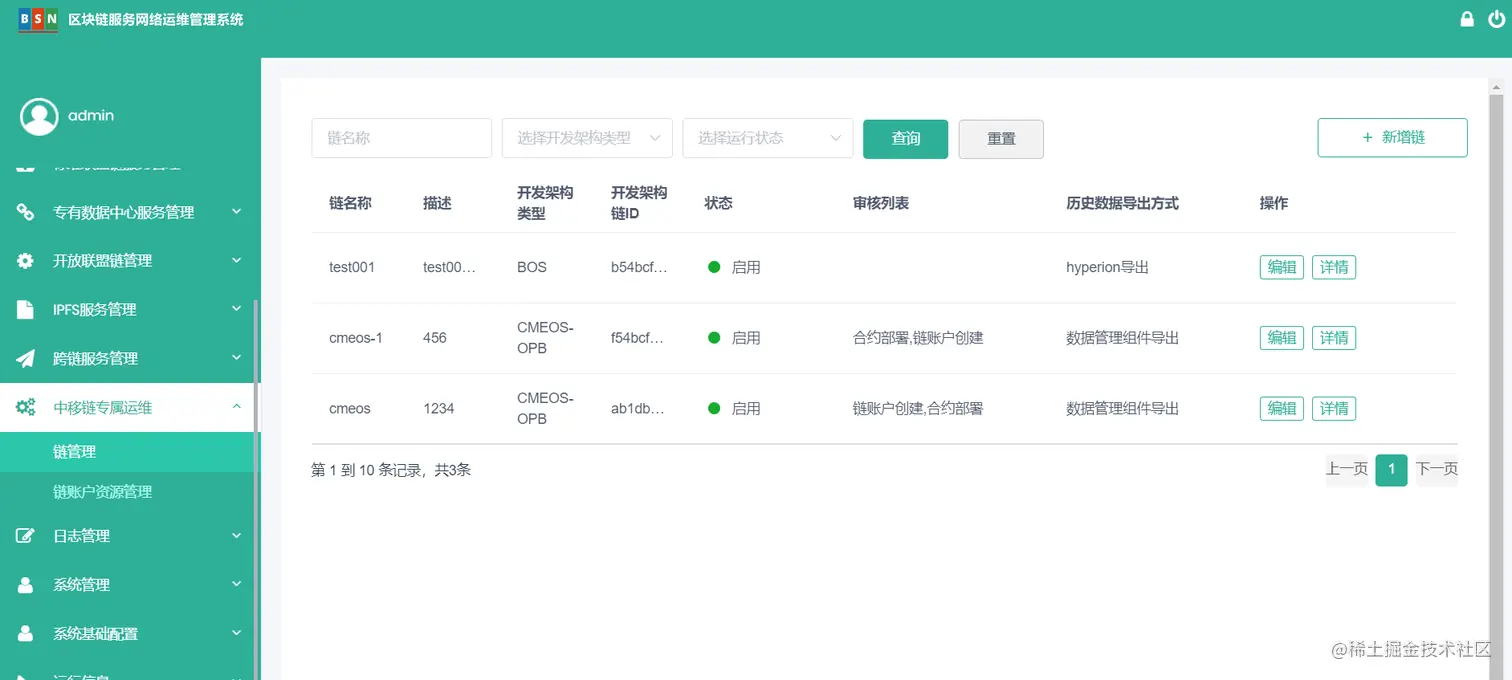This screenshot has height=680, width=1512.
Task: Click the lock screen icon
Action: pyautogui.click(x=1467, y=19)
